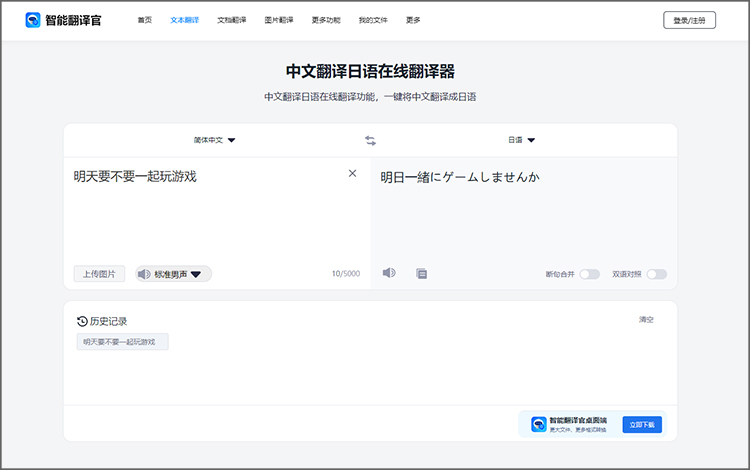Viewport: 750px width, 470px height.
Task: Clear the source text with X icon
Action: [352, 174]
